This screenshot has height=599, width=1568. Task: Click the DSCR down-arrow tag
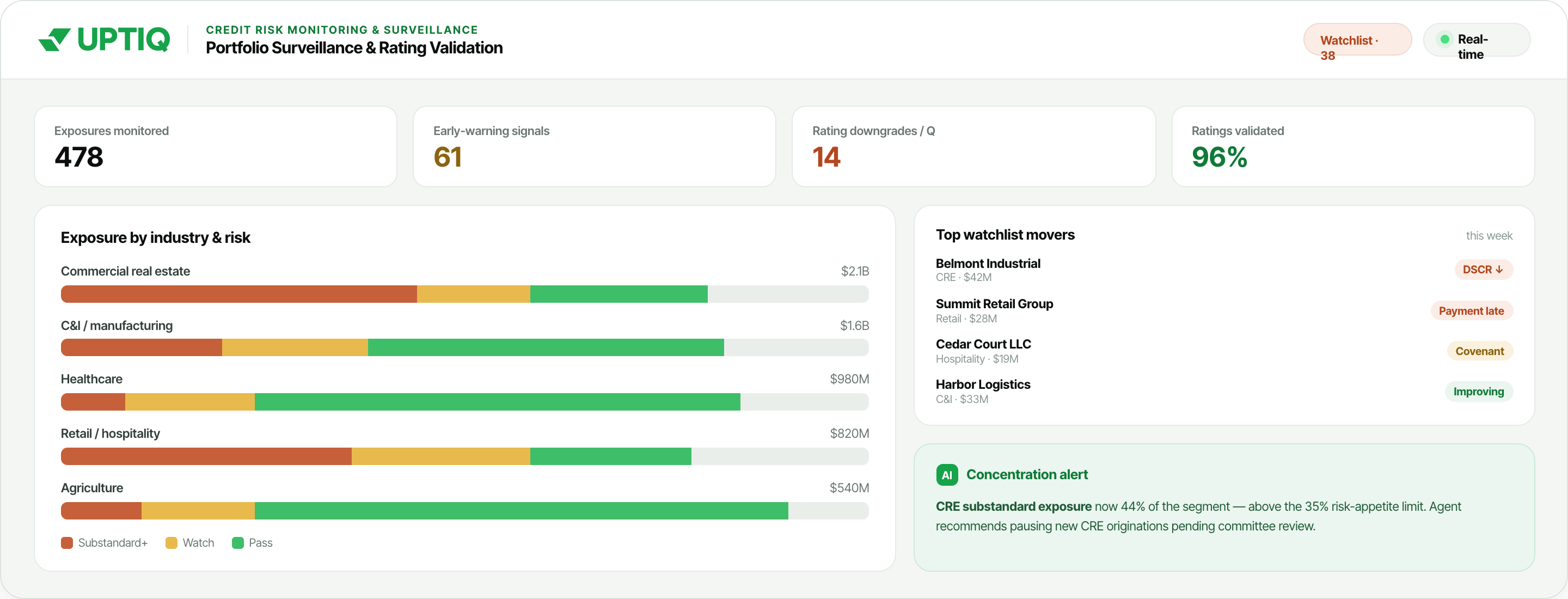pos(1484,270)
